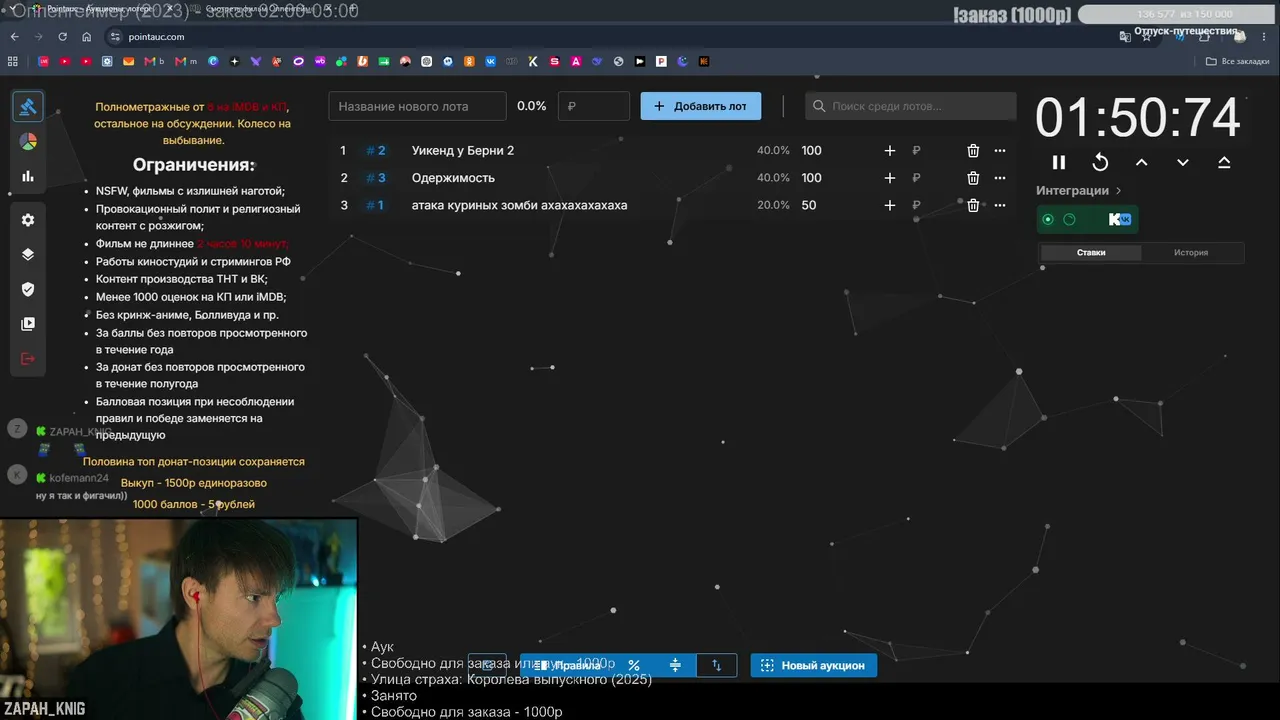Click the #3 tag of second lot
The image size is (1280, 720).
pos(376,178)
